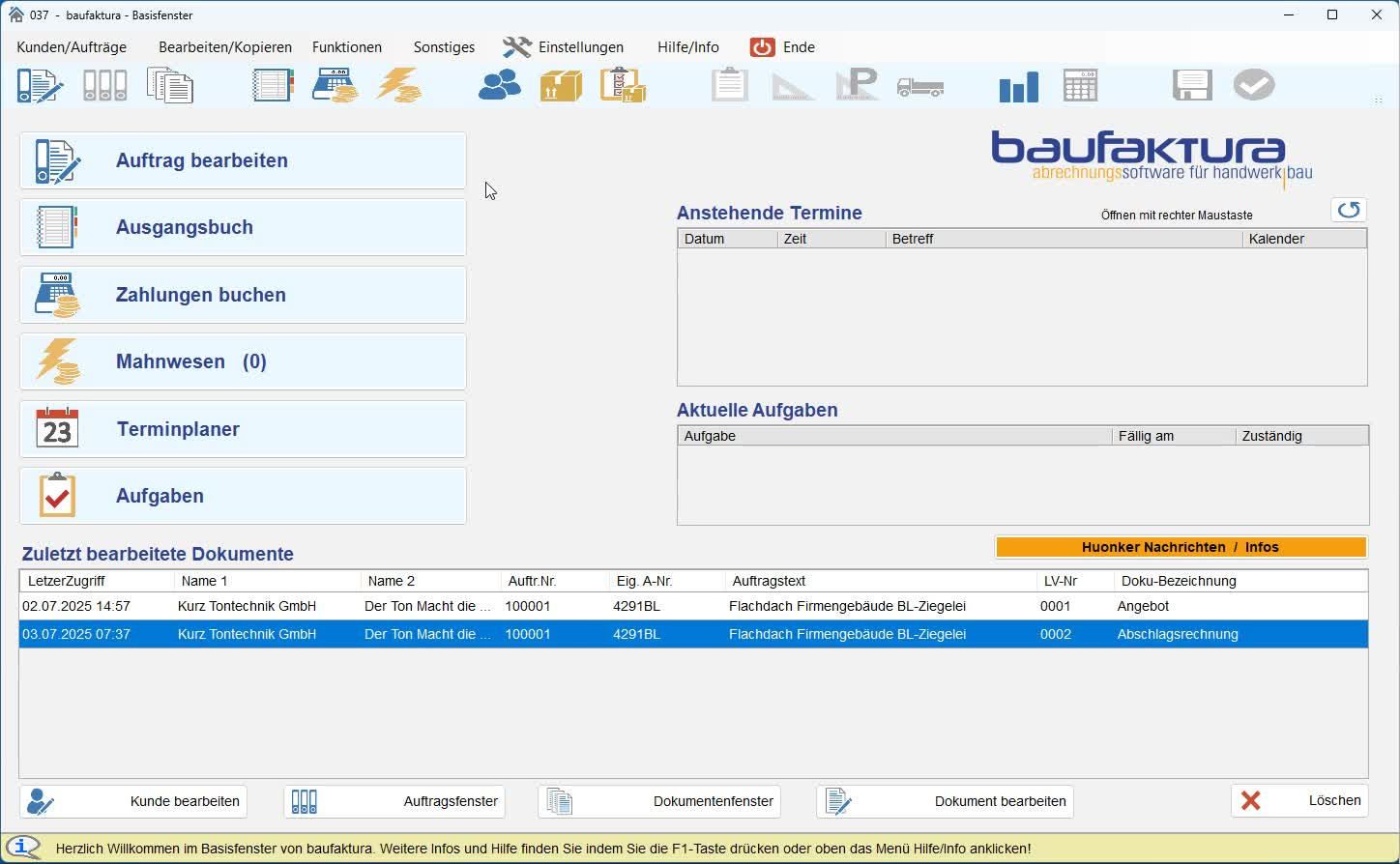Open the customers people toolbar icon
The width and height of the screenshot is (1400, 864).
[x=500, y=85]
